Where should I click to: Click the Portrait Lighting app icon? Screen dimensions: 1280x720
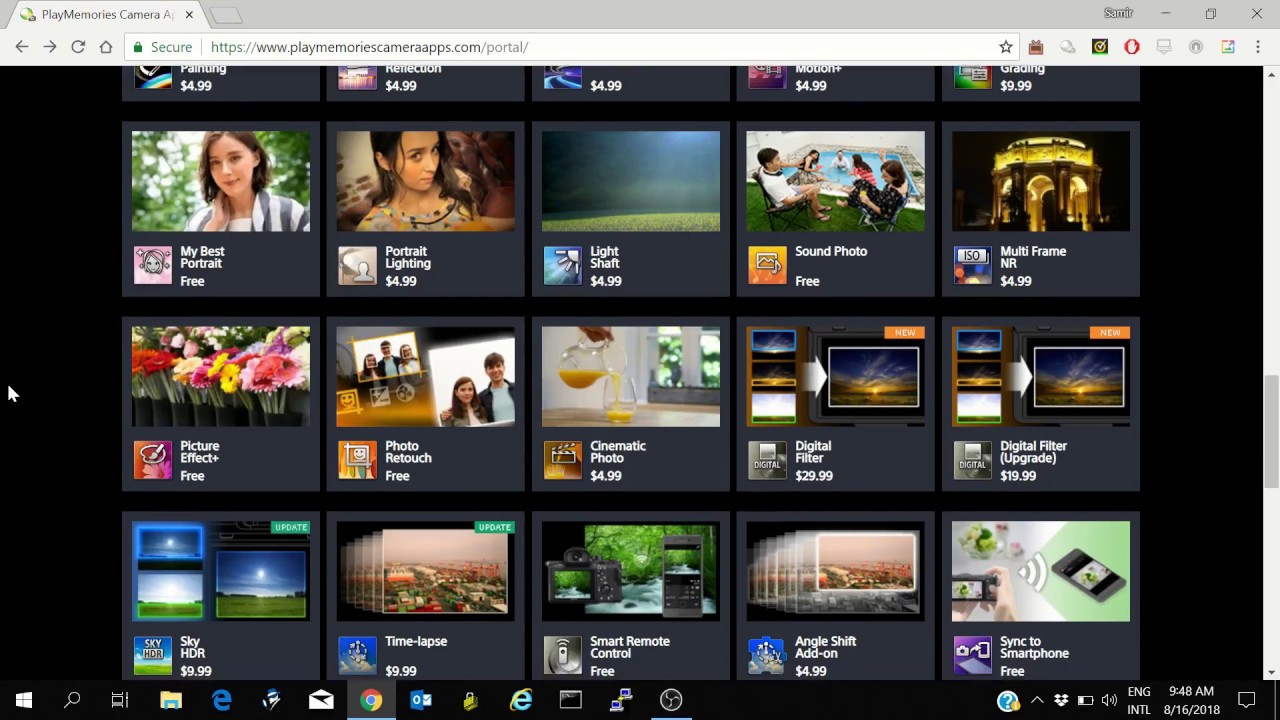(357, 265)
